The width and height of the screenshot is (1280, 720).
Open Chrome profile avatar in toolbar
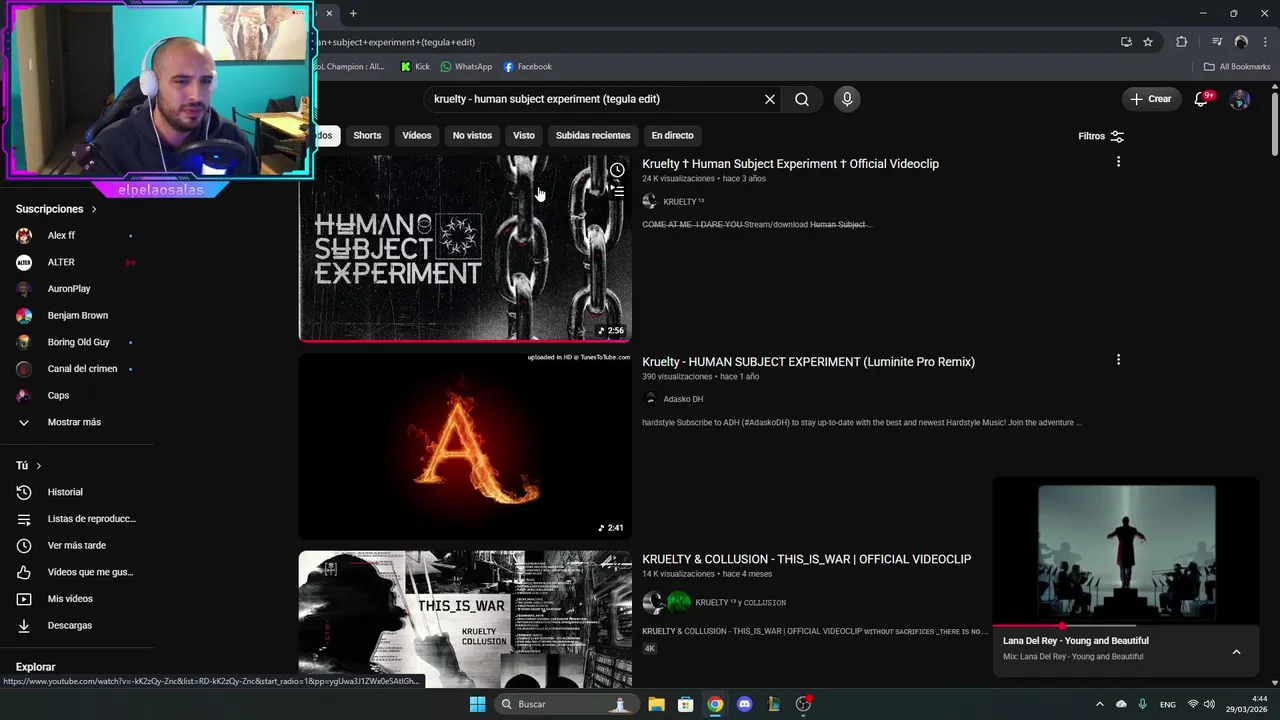pyautogui.click(x=1241, y=42)
